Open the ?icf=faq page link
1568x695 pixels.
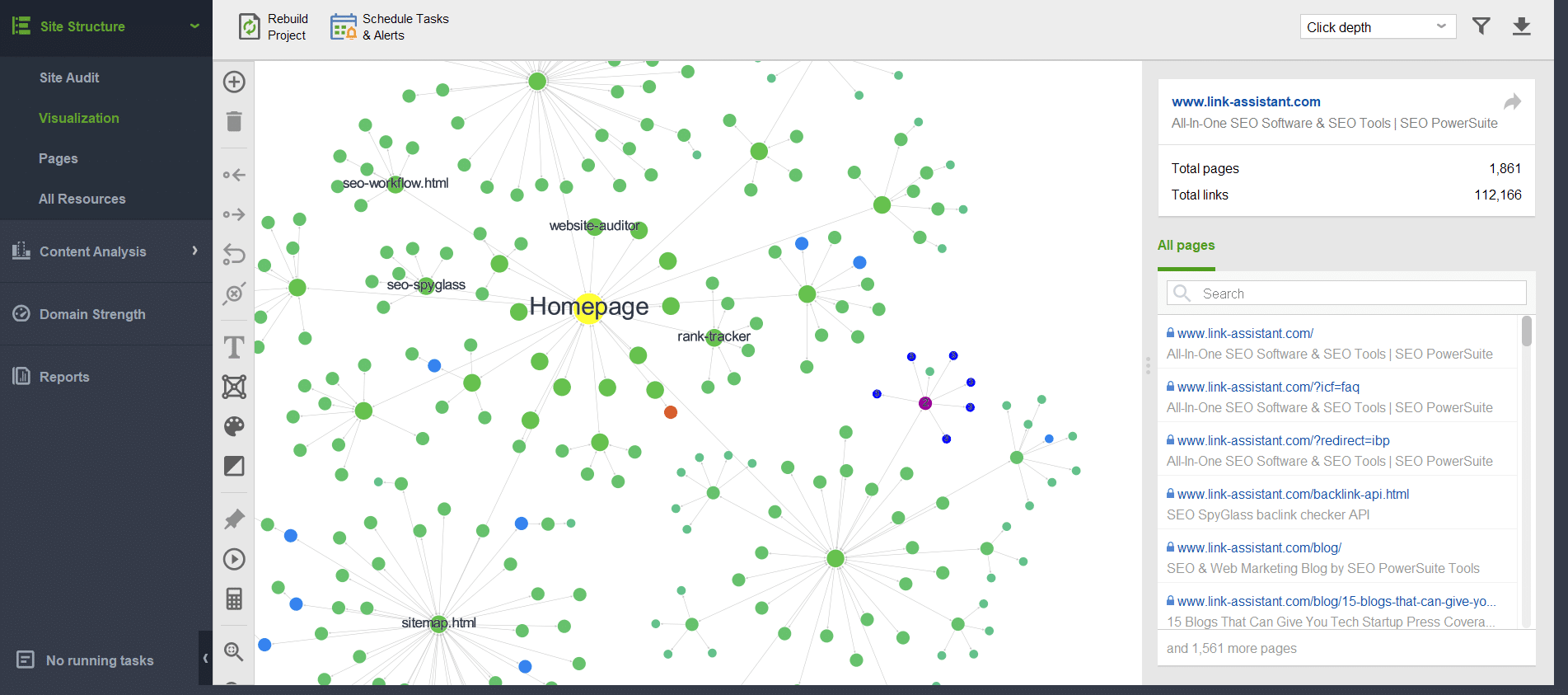(x=1268, y=387)
